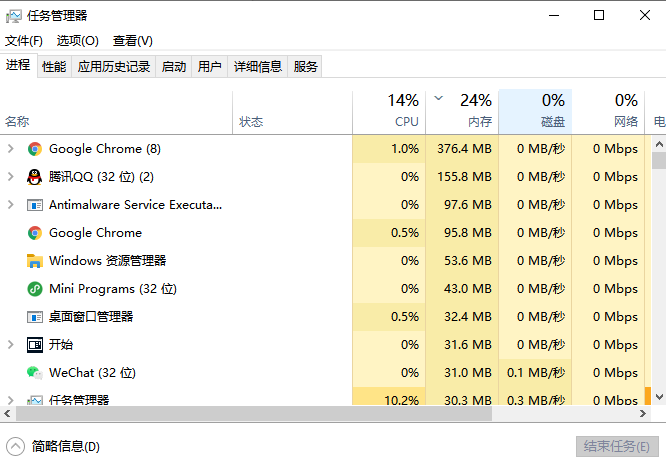Click the Antimalware Service Executable icon

point(34,205)
